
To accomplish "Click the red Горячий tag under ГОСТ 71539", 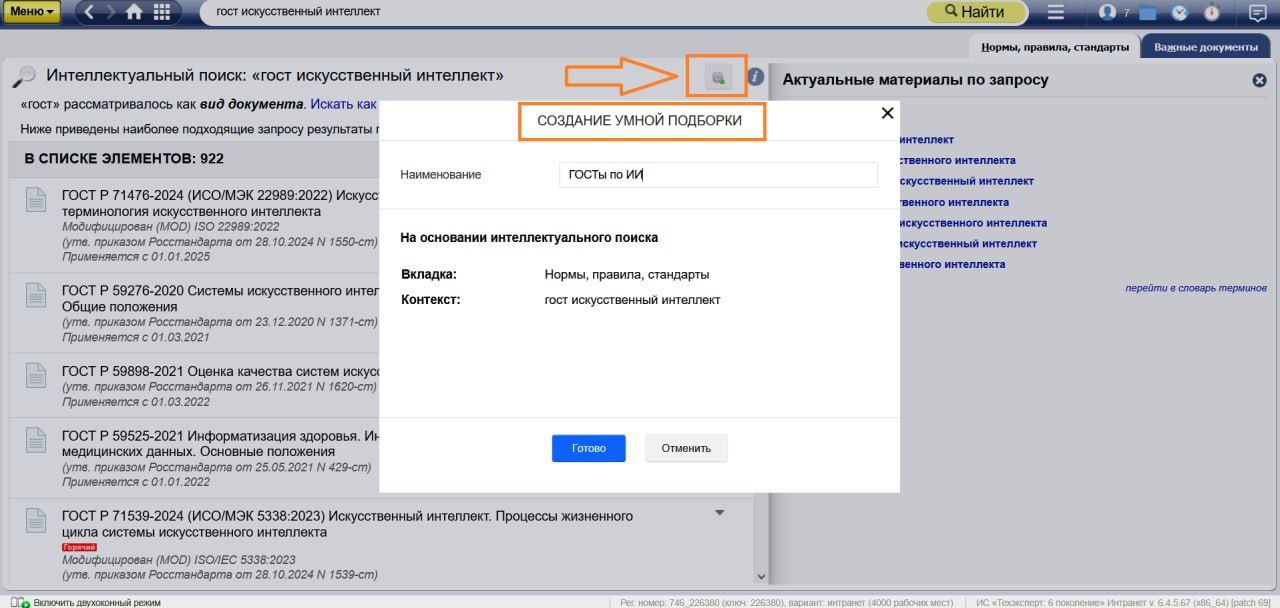I will [80, 547].
